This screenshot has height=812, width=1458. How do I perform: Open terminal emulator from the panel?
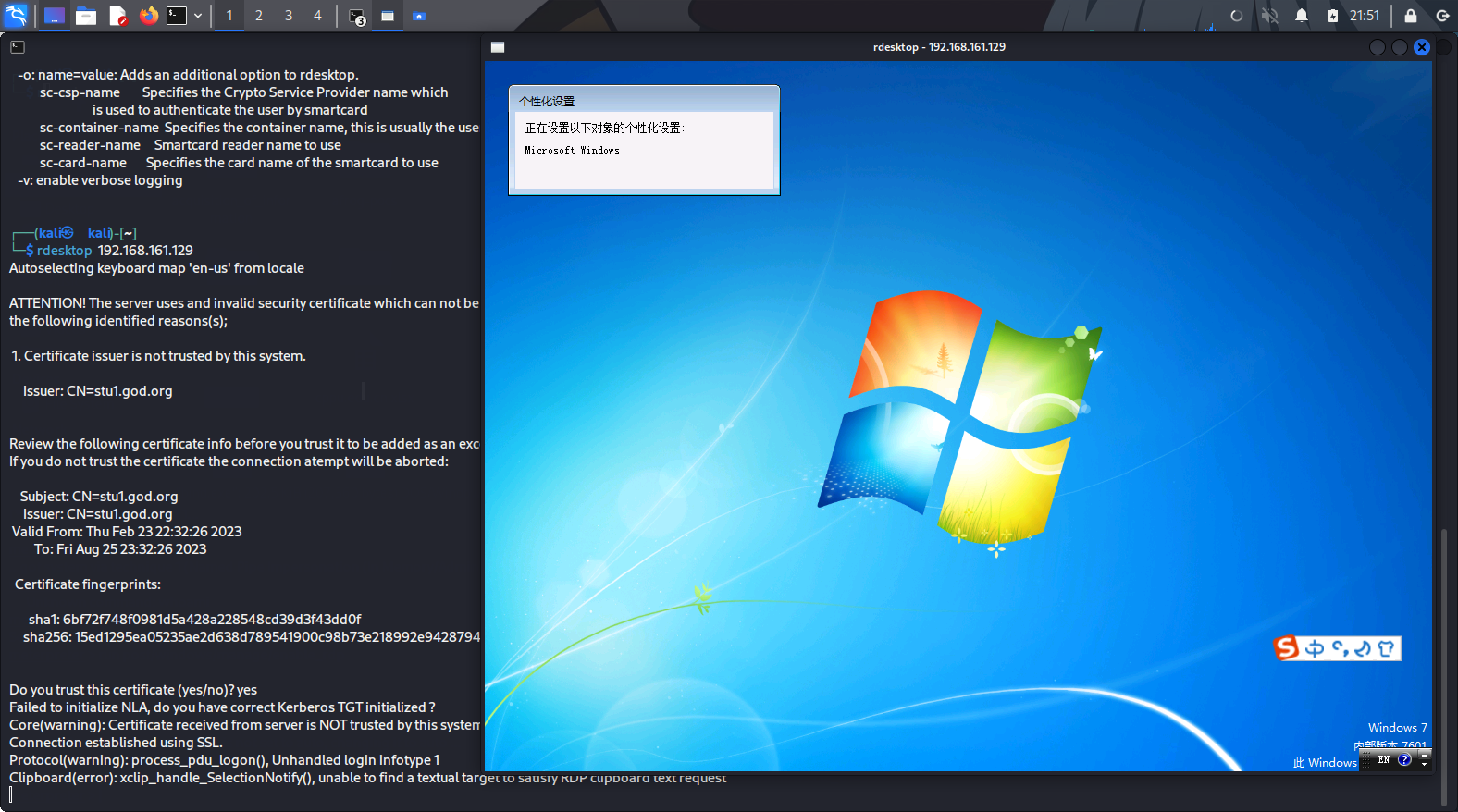[x=177, y=16]
